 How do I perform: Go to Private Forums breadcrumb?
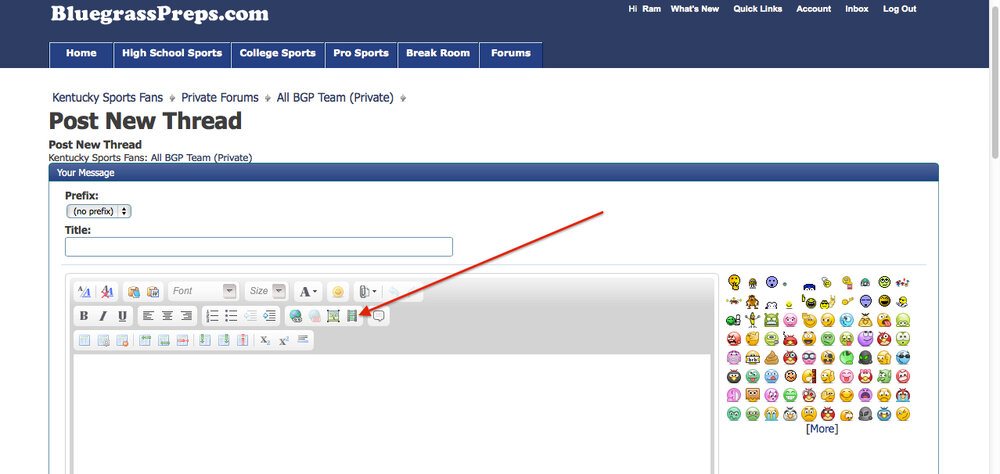point(220,98)
